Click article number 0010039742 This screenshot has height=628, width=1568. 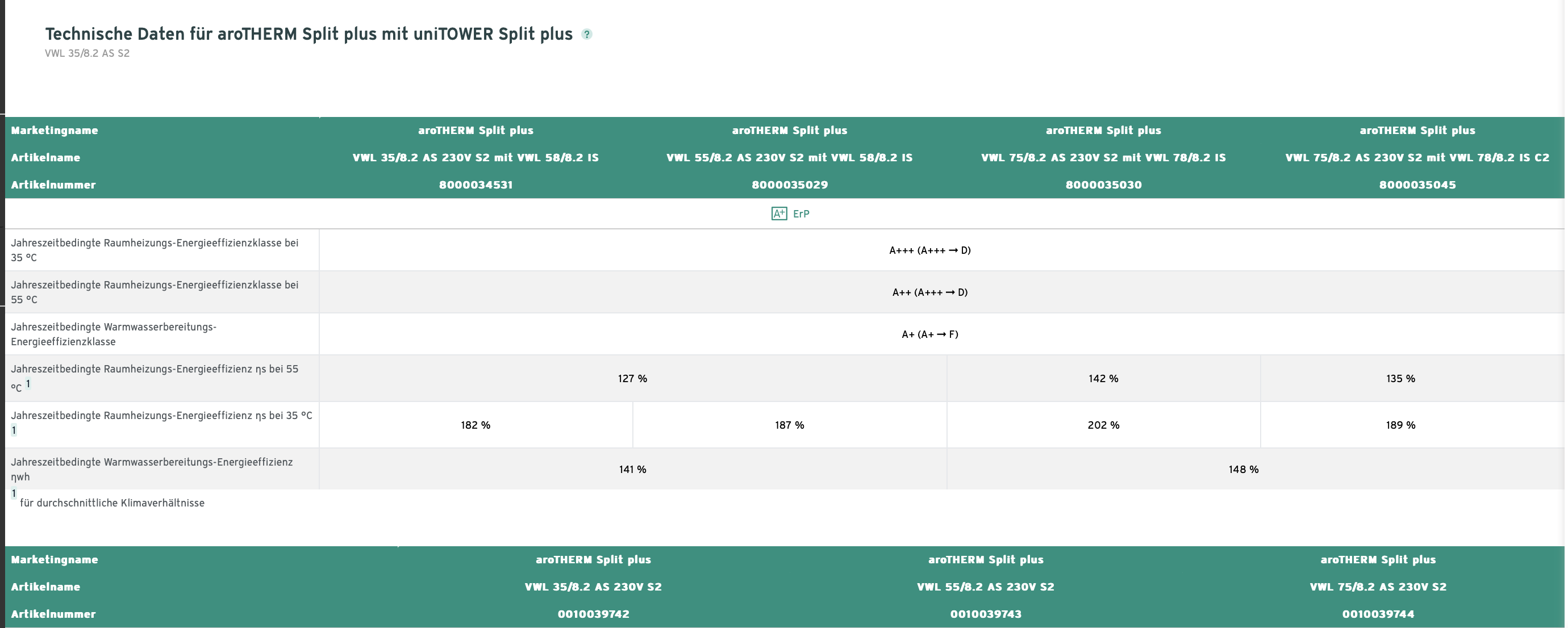(x=593, y=614)
